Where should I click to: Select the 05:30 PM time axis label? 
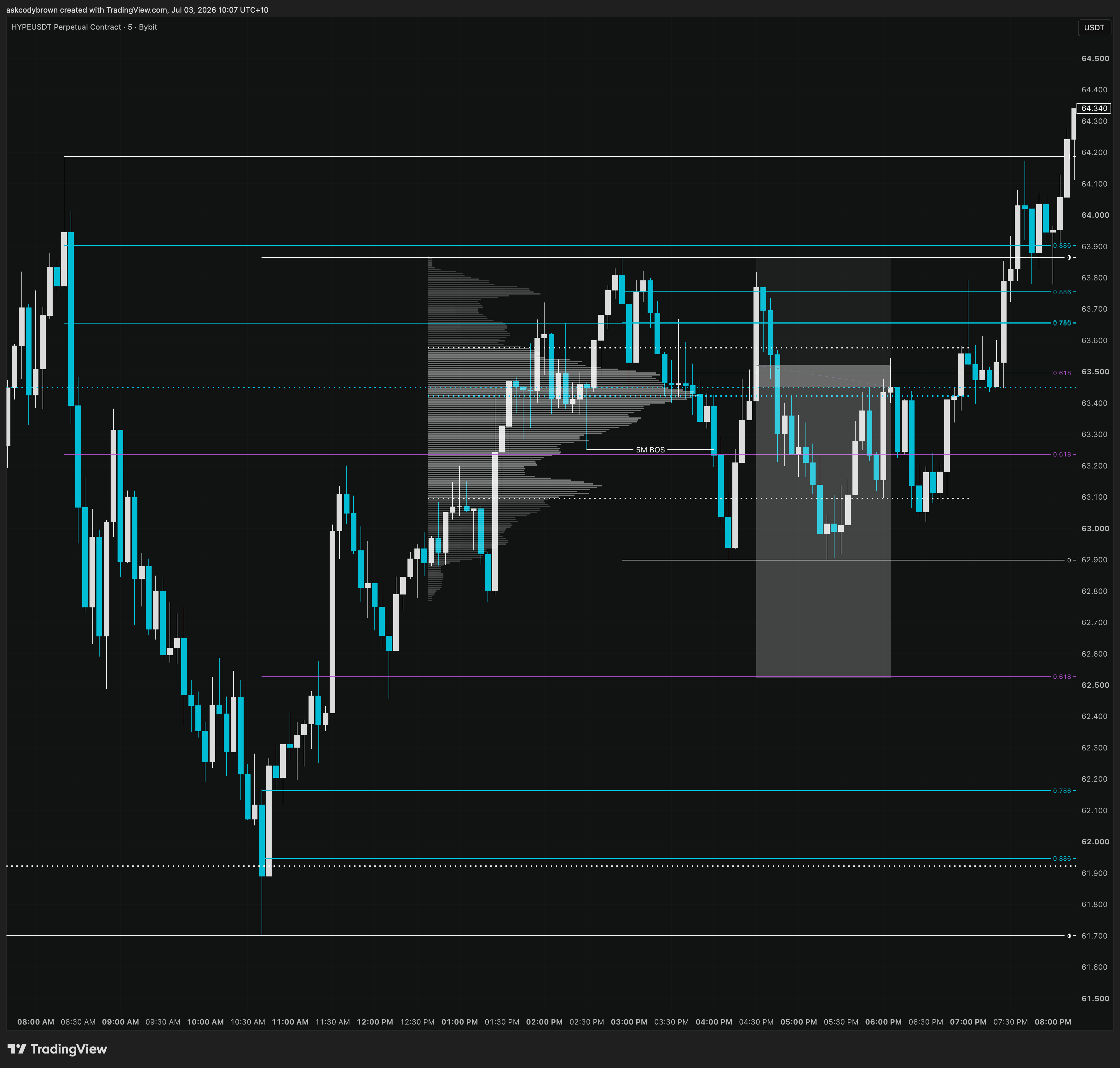[841, 1022]
